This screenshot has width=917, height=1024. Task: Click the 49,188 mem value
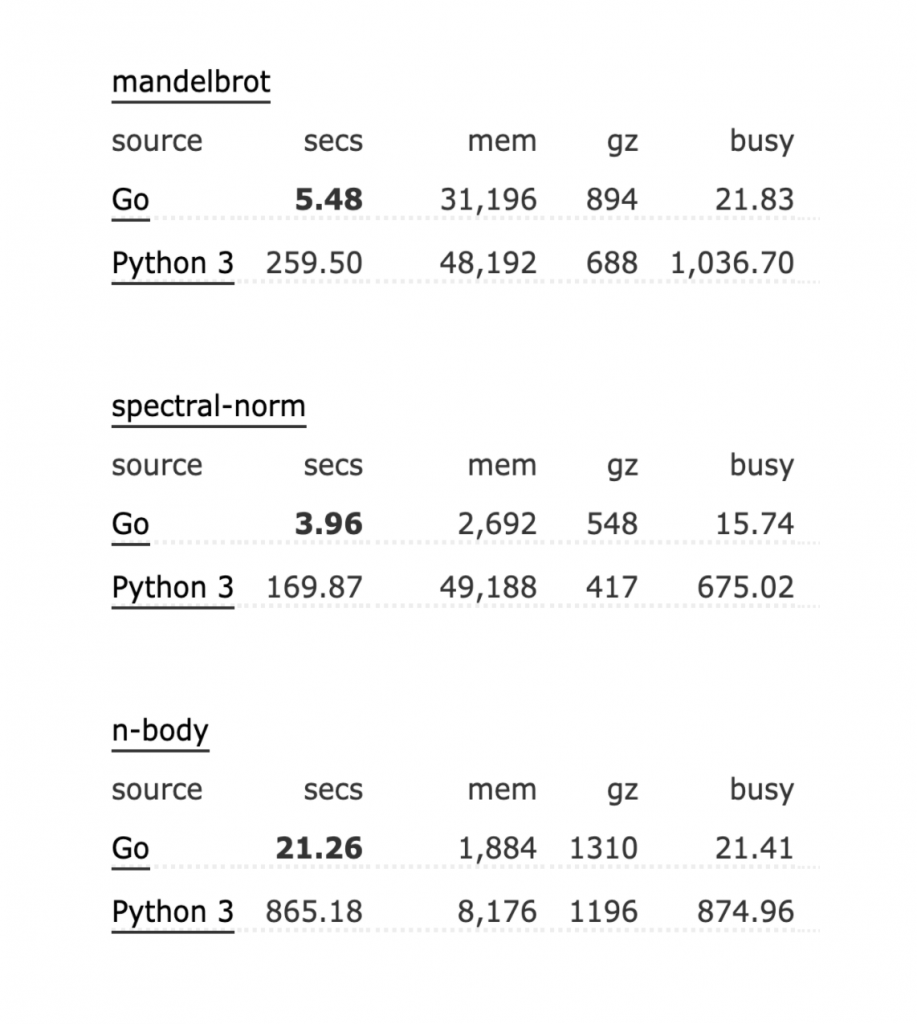[488, 588]
